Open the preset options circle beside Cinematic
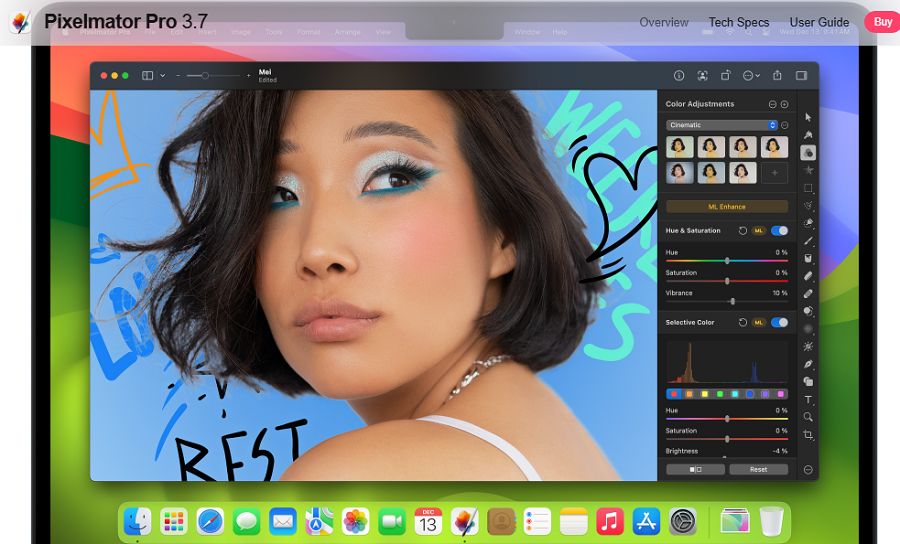 click(785, 125)
